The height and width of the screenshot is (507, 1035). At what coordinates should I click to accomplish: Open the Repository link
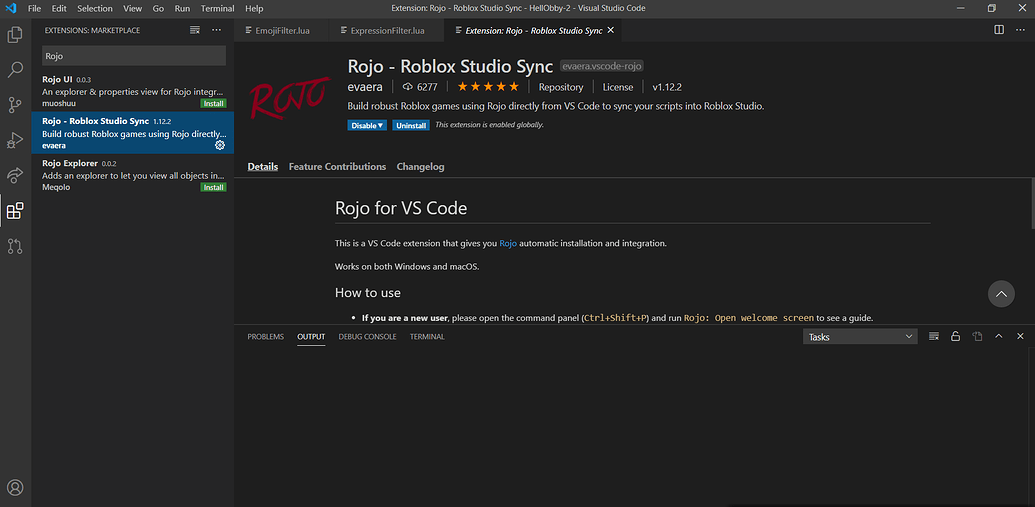(x=561, y=87)
